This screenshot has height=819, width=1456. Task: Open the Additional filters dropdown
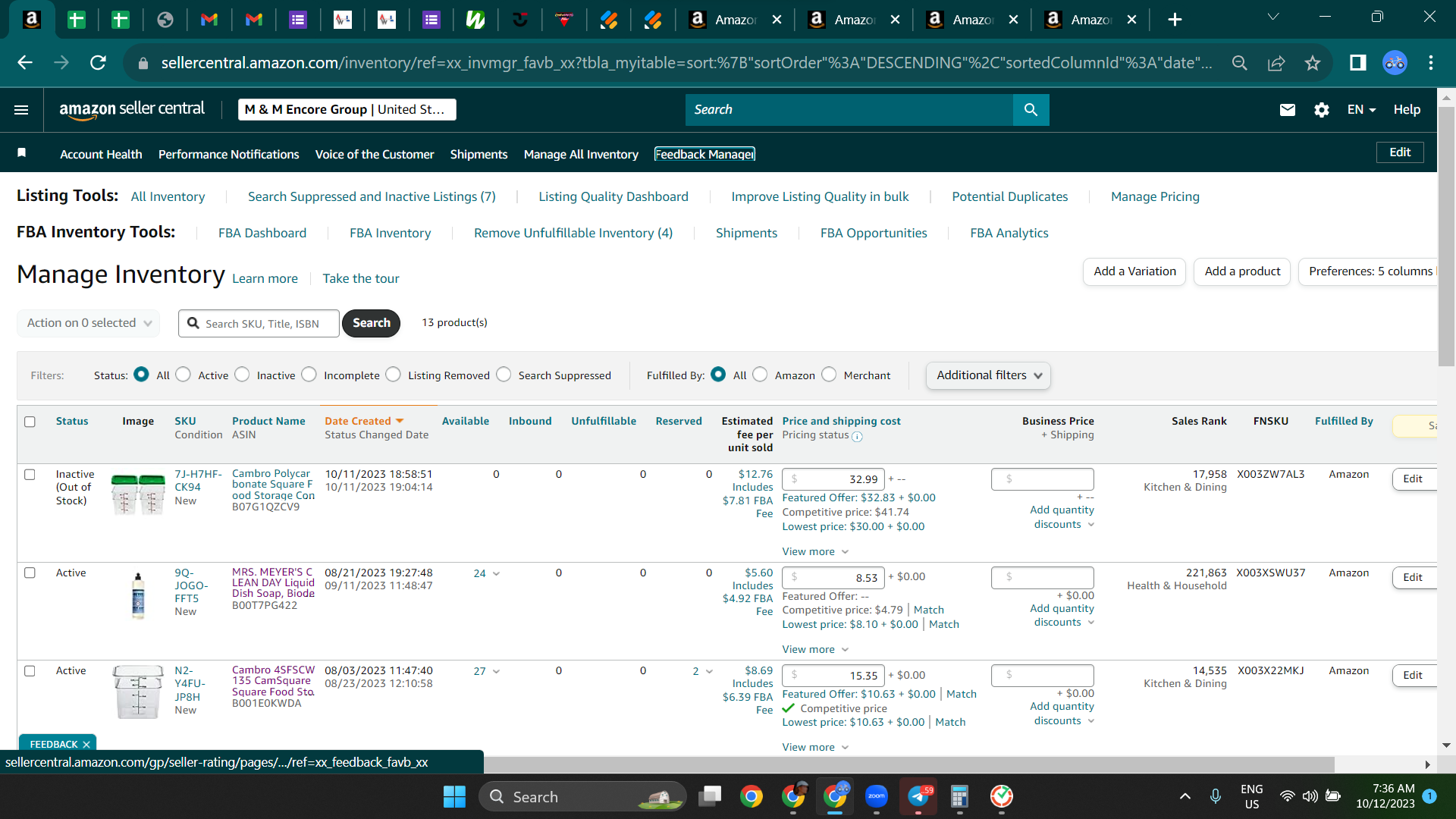click(988, 375)
